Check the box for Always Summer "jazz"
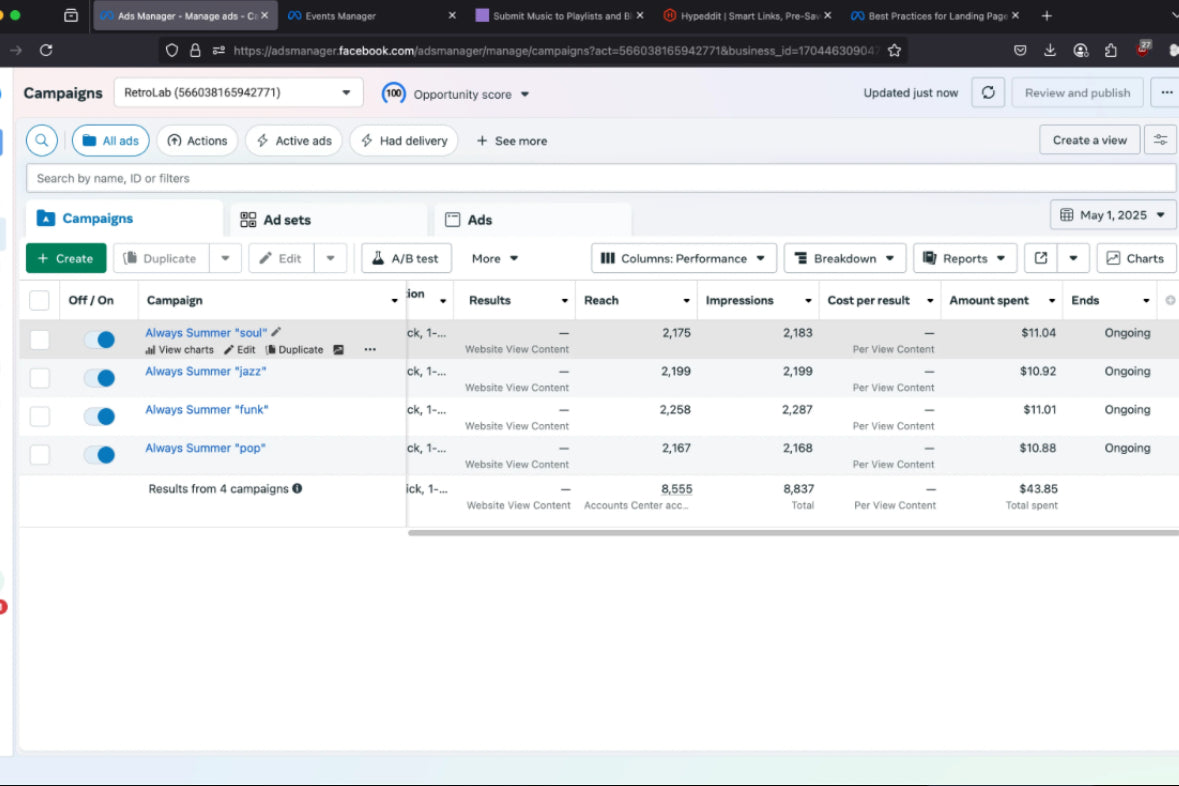 coord(40,378)
